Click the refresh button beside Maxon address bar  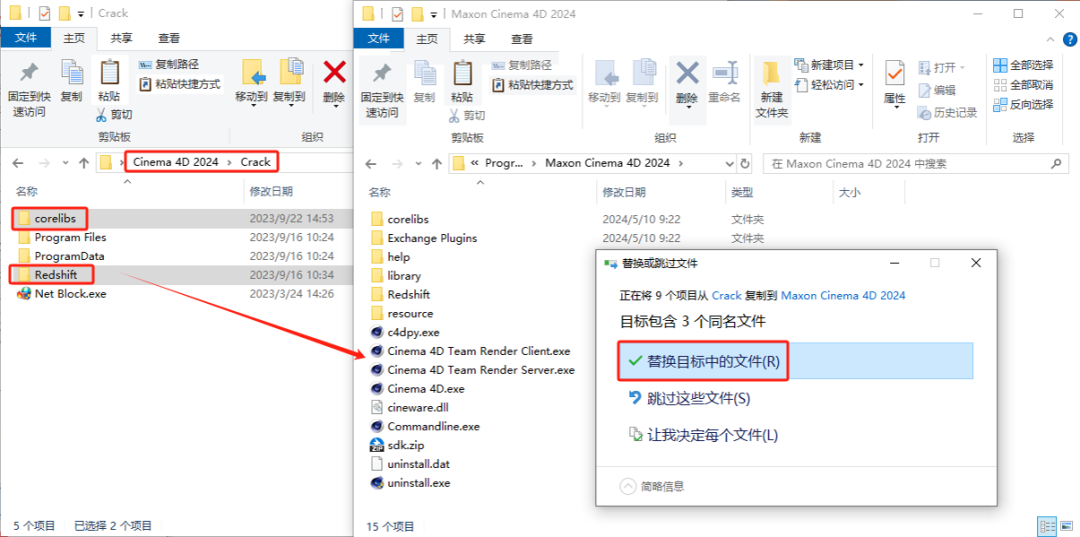745,163
